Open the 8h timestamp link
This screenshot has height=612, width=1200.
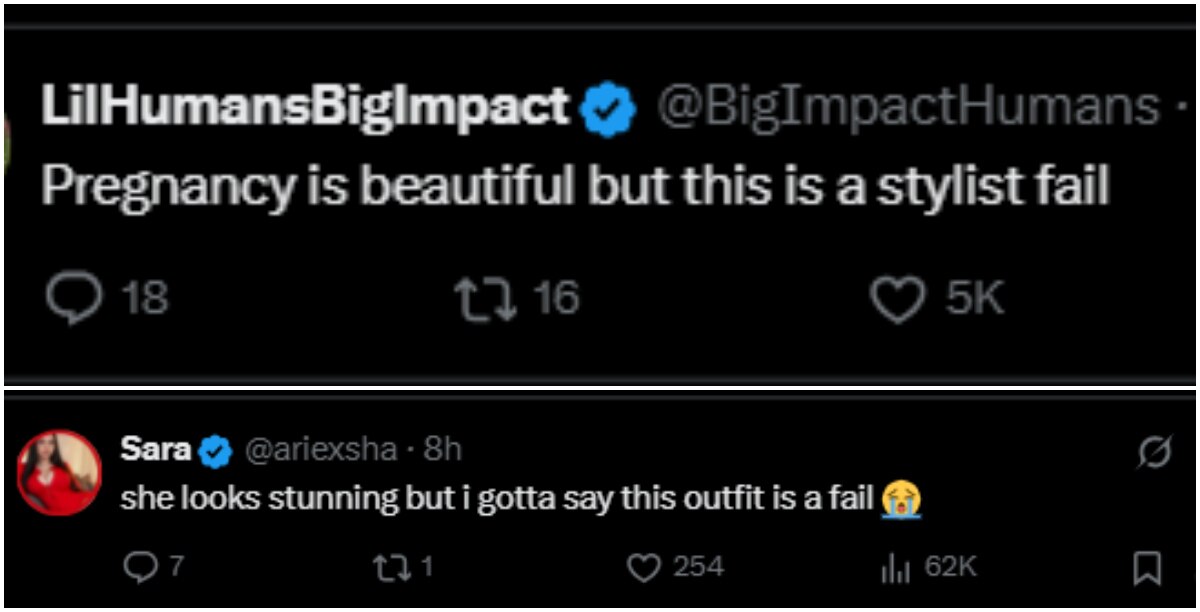(442, 451)
